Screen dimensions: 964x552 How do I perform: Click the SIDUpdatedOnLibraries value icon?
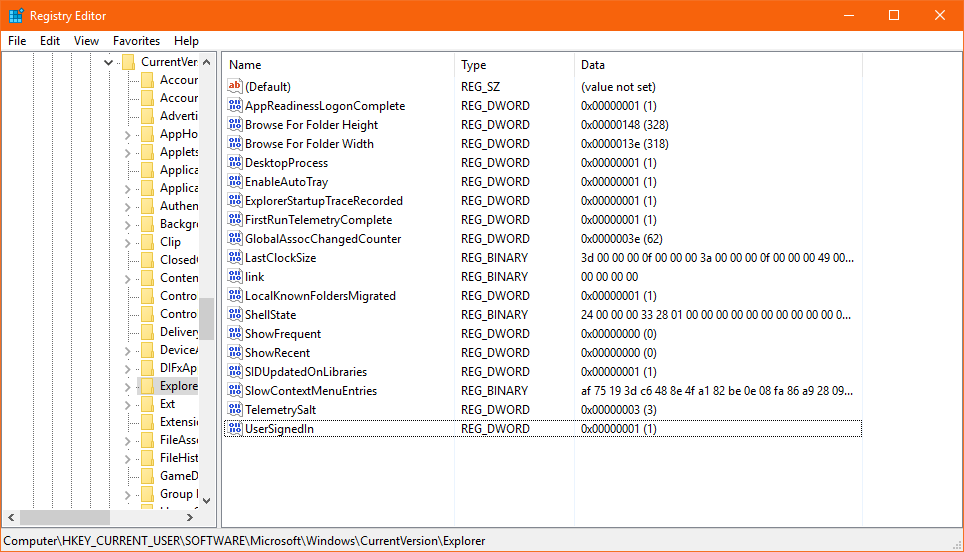(x=234, y=371)
